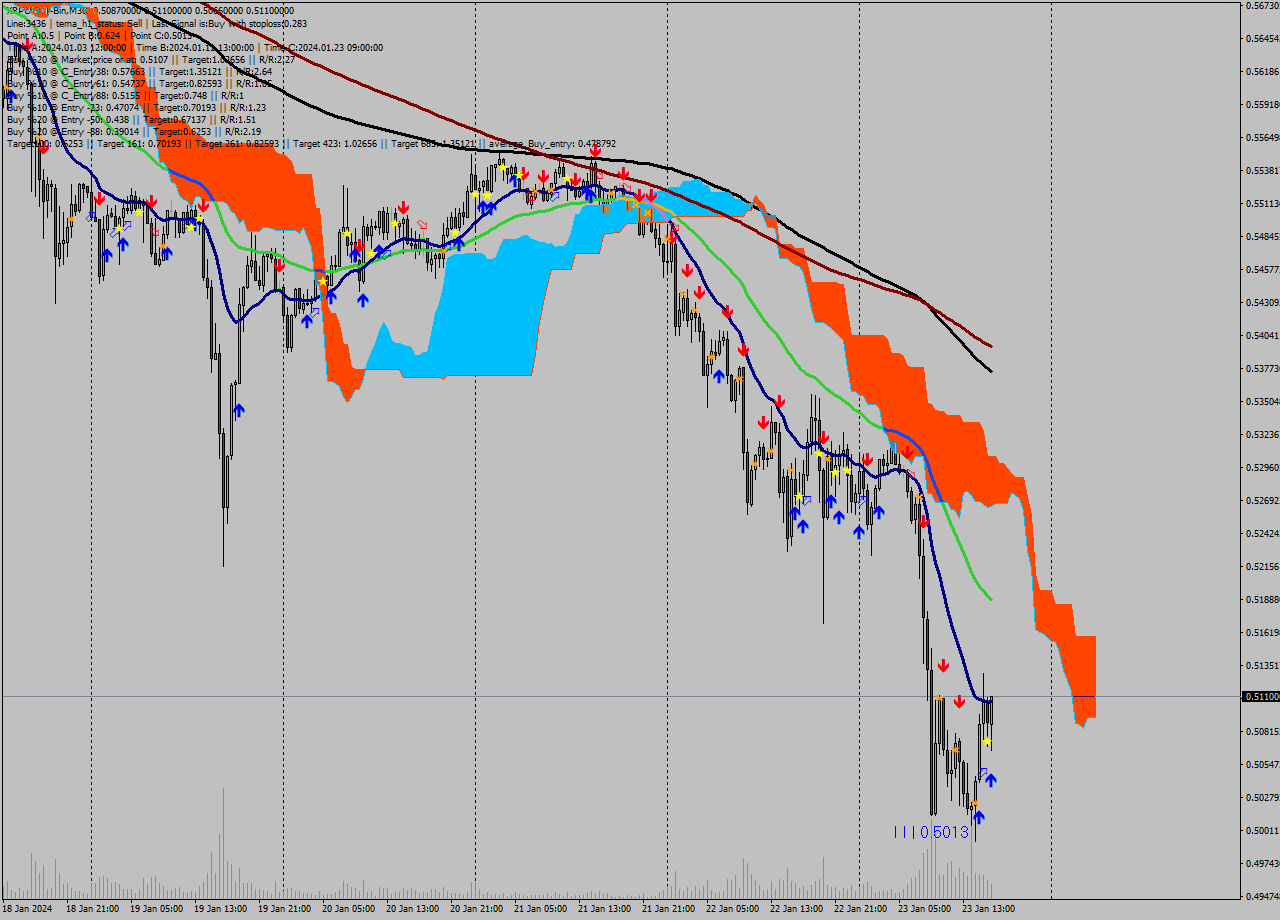Click the '19 Jan 13:00' time label
1280x920 pixels.
coord(220,908)
